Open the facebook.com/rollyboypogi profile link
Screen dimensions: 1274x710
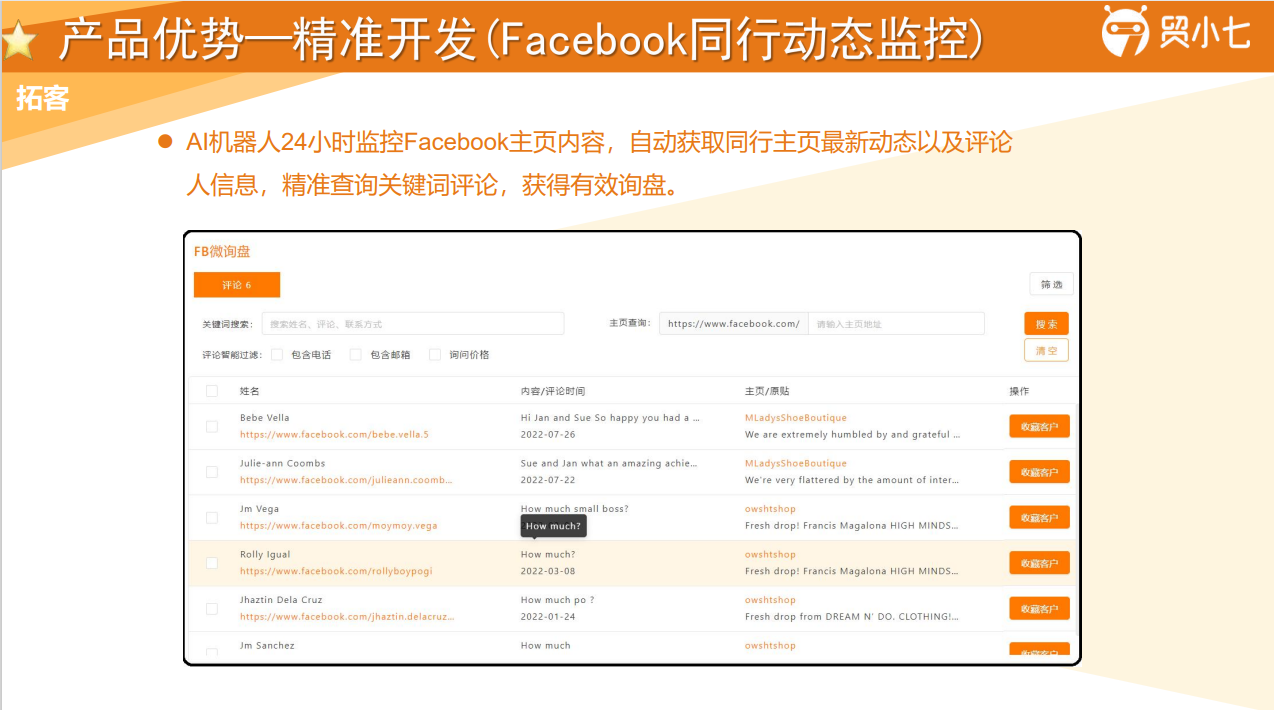(336, 572)
